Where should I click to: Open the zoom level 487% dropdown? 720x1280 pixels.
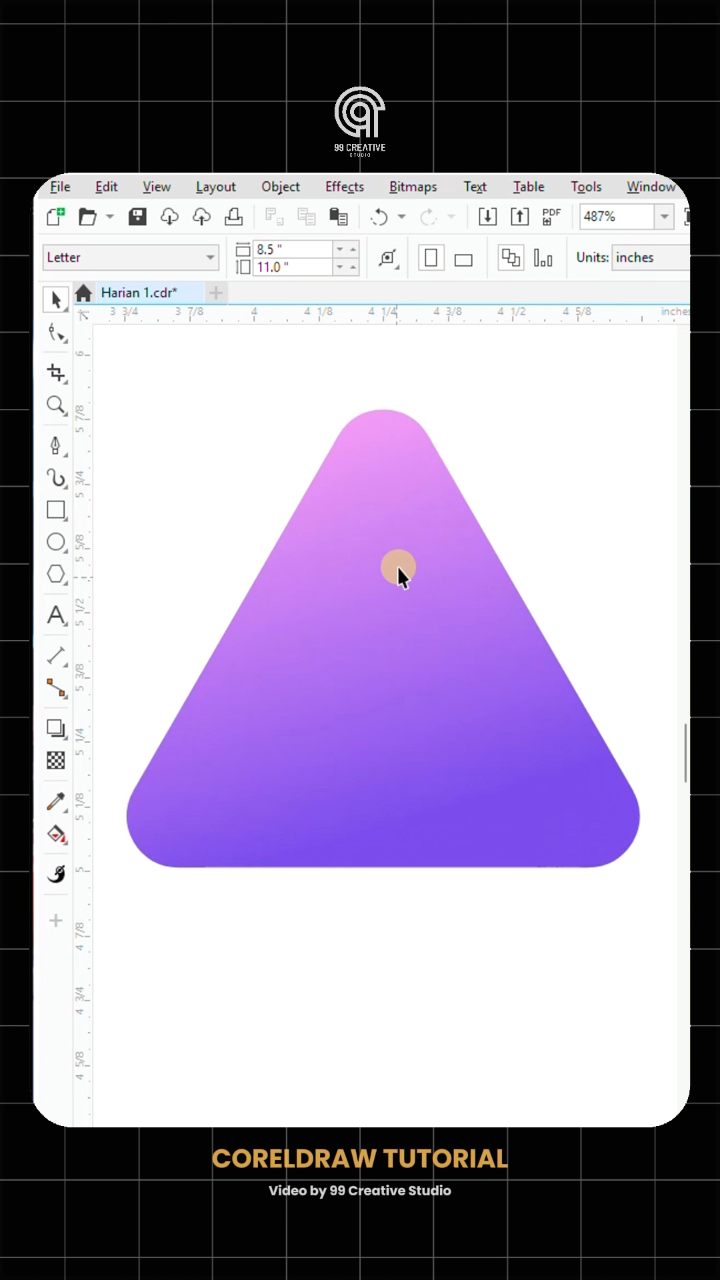click(664, 216)
